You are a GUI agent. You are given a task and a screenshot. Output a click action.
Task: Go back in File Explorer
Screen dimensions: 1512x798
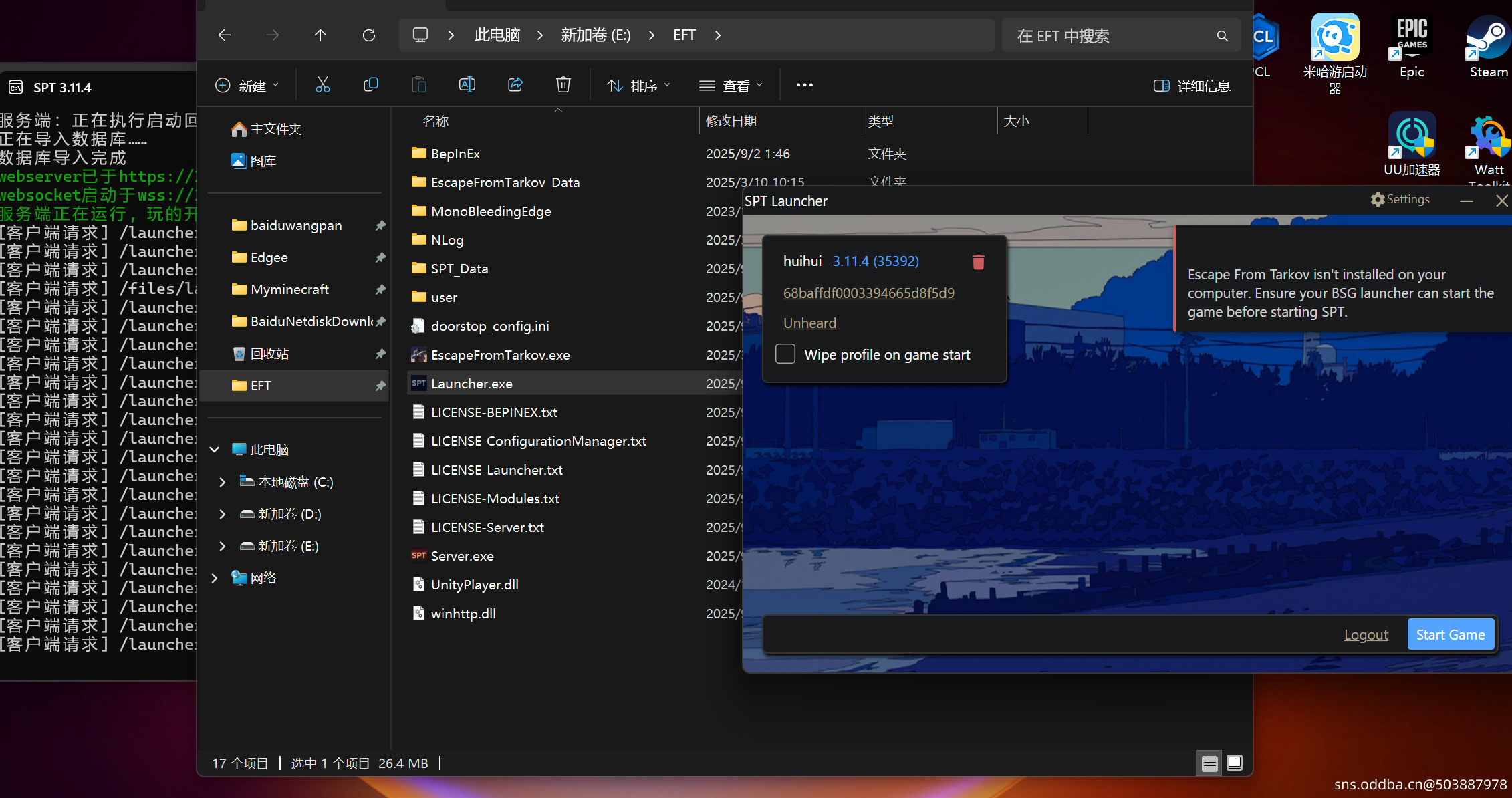[x=225, y=35]
